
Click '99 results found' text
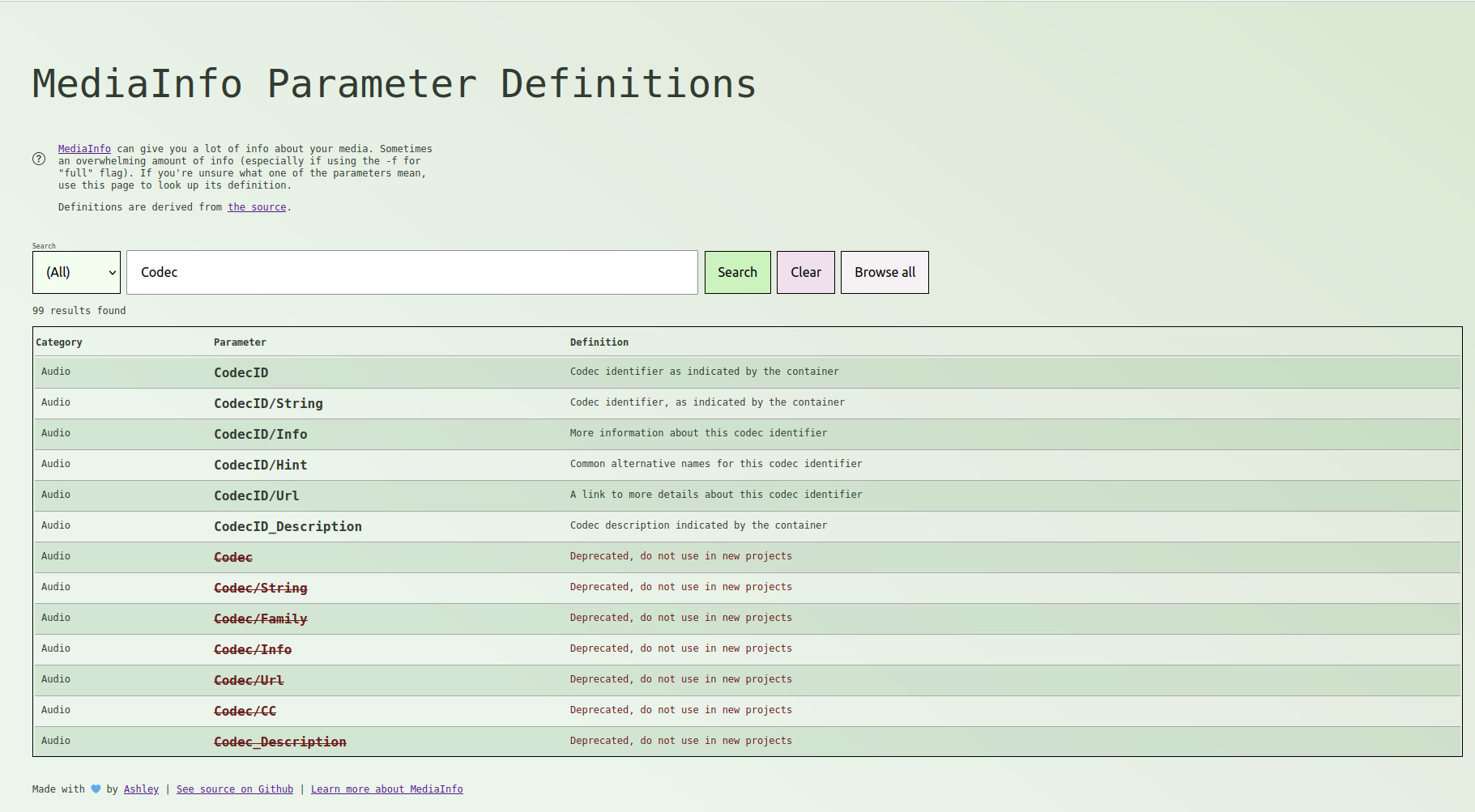[79, 311]
